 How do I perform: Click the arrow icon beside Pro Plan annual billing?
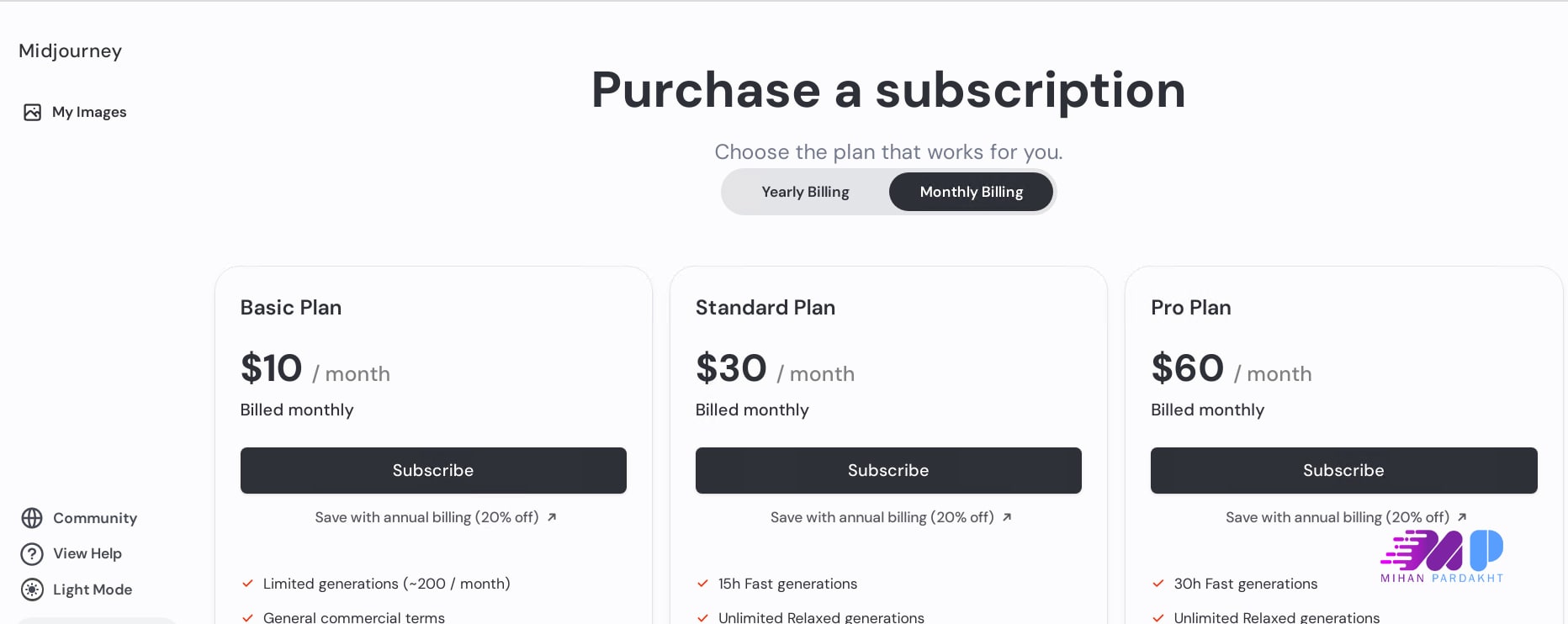pos(1463,517)
